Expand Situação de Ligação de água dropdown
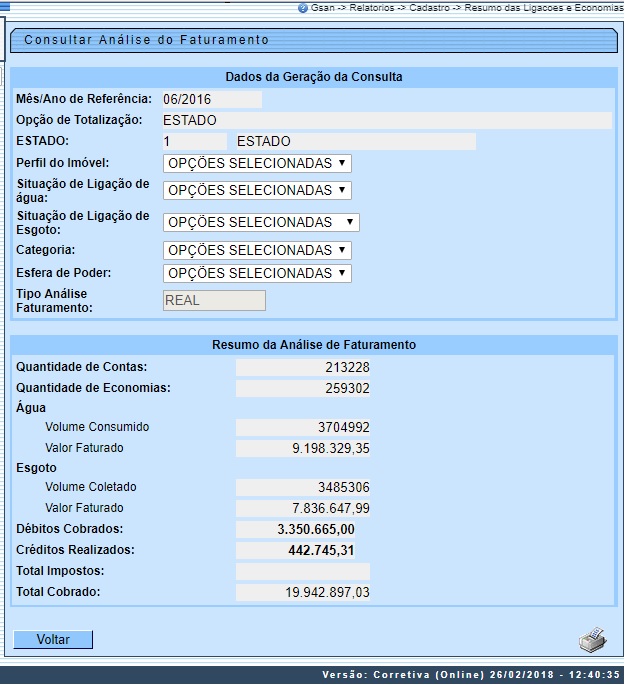The image size is (627, 685). (x=257, y=190)
